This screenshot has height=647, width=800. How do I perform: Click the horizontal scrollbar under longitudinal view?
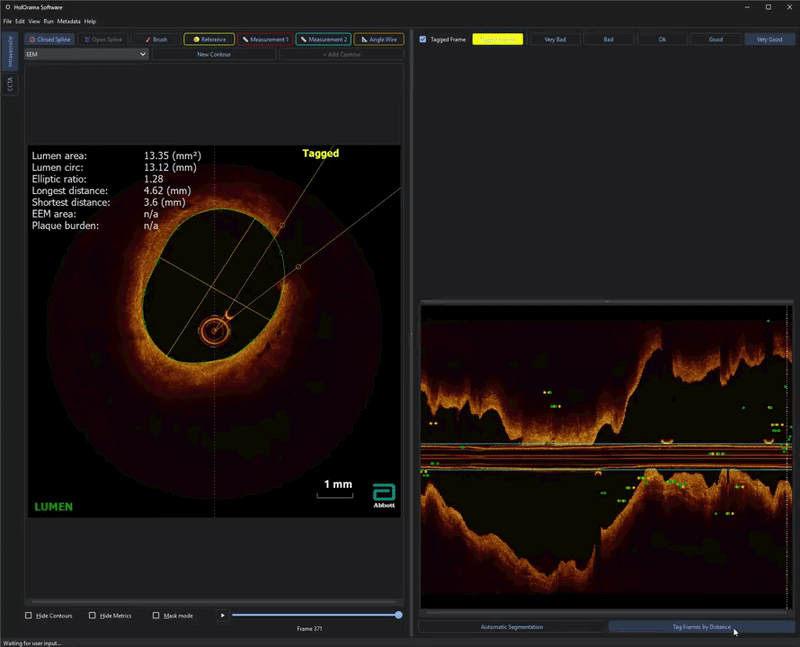coord(607,611)
